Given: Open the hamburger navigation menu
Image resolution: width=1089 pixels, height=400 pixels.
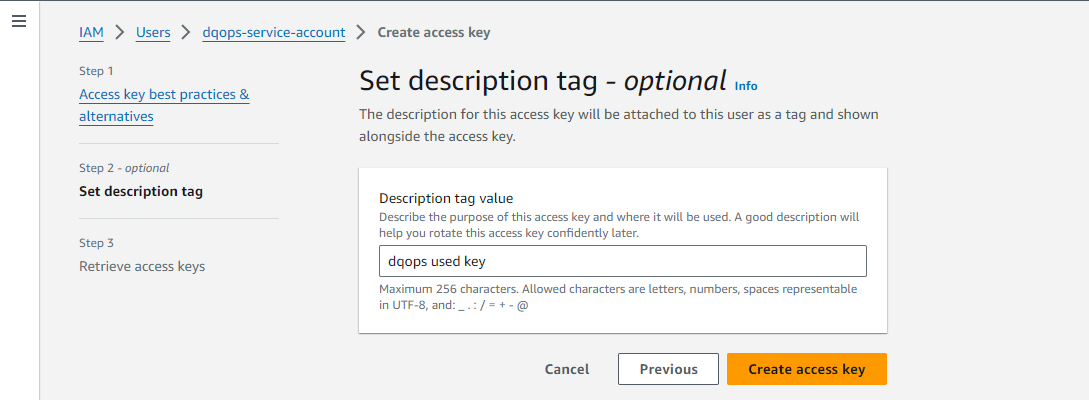Looking at the screenshot, I should 19,22.
